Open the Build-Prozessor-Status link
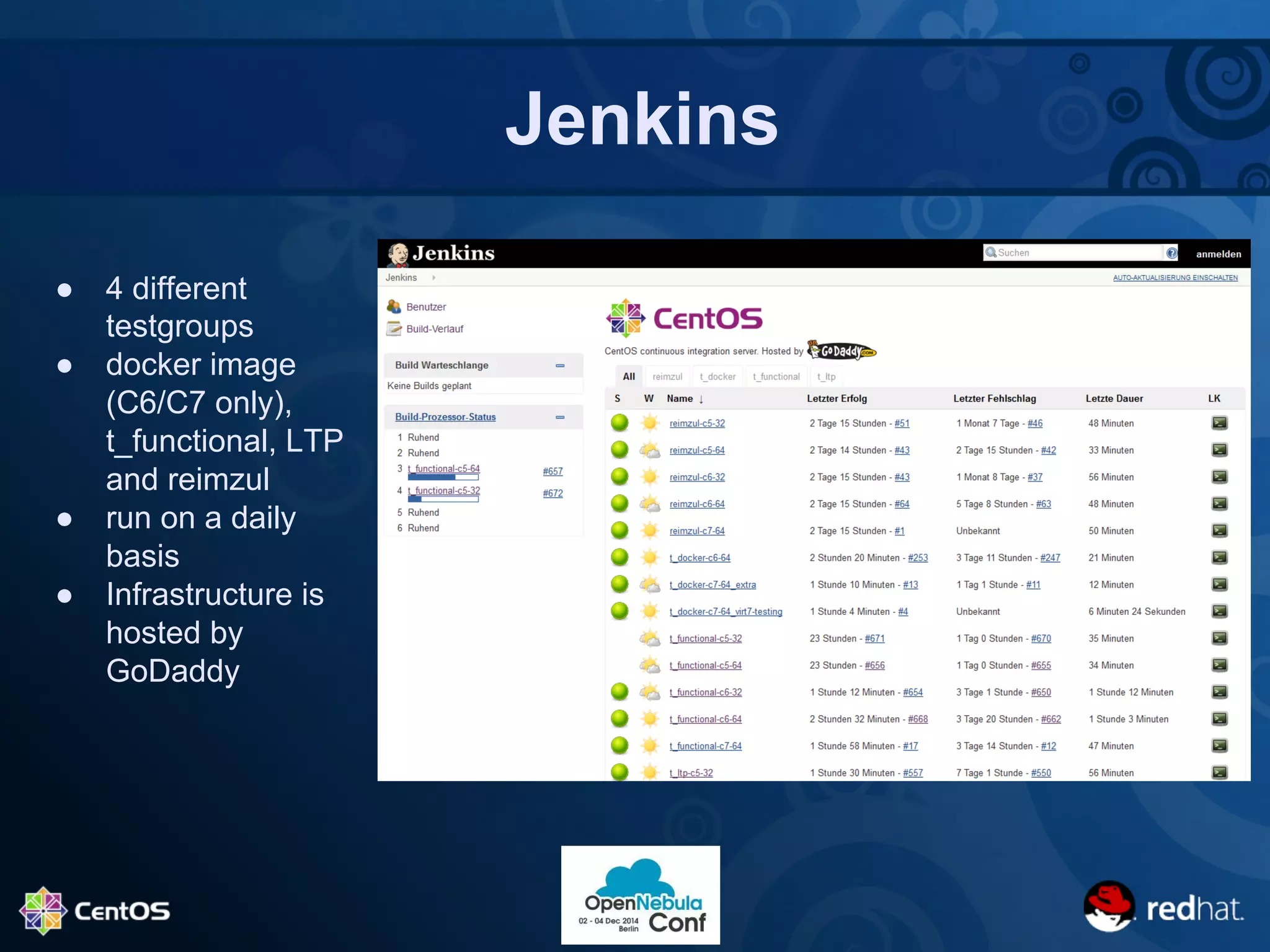Viewport: 1270px width, 952px height. click(445, 417)
